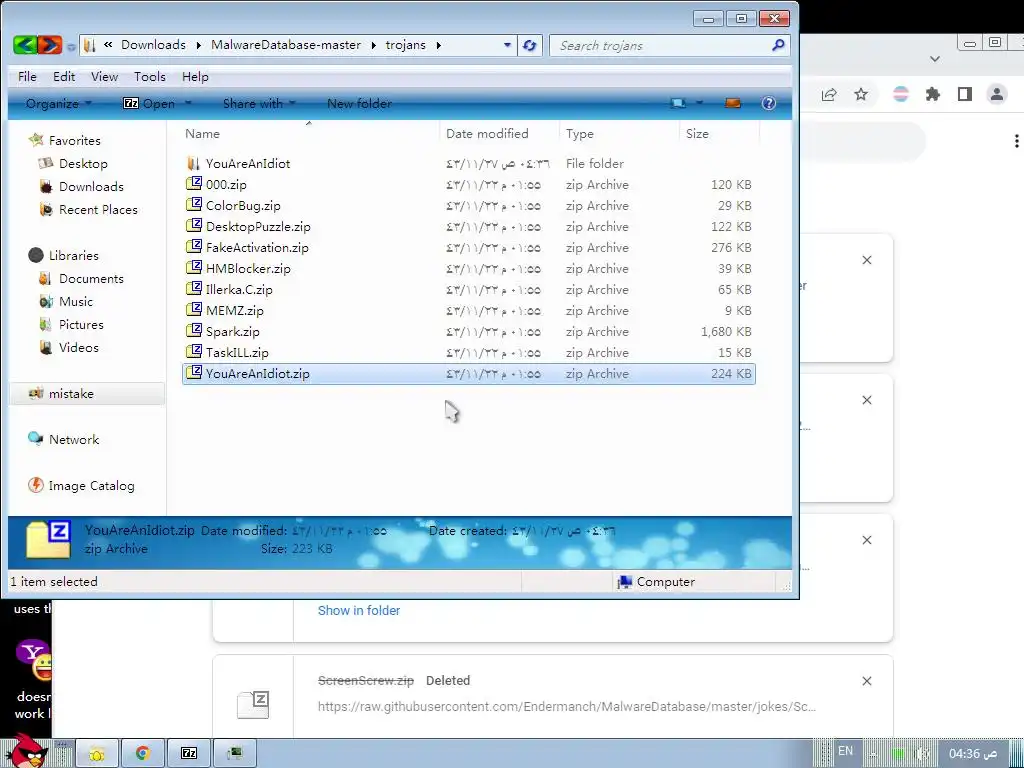Open 7-Zip from the taskbar
The height and width of the screenshot is (768, 1024).
(189, 753)
